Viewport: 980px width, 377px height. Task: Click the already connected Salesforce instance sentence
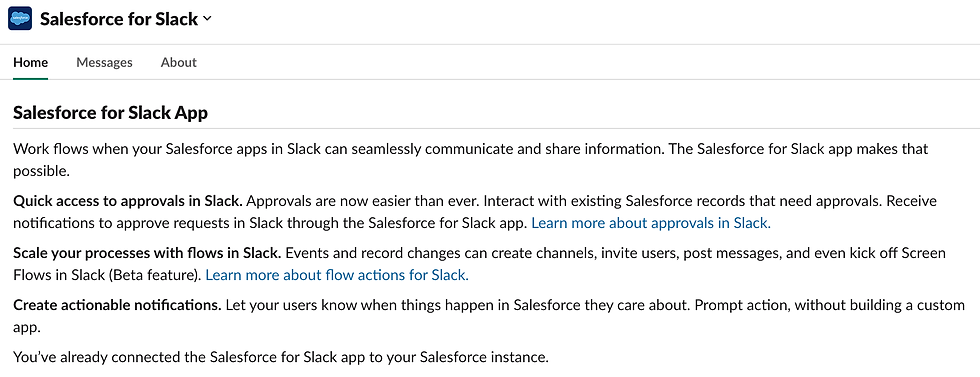coord(281,358)
